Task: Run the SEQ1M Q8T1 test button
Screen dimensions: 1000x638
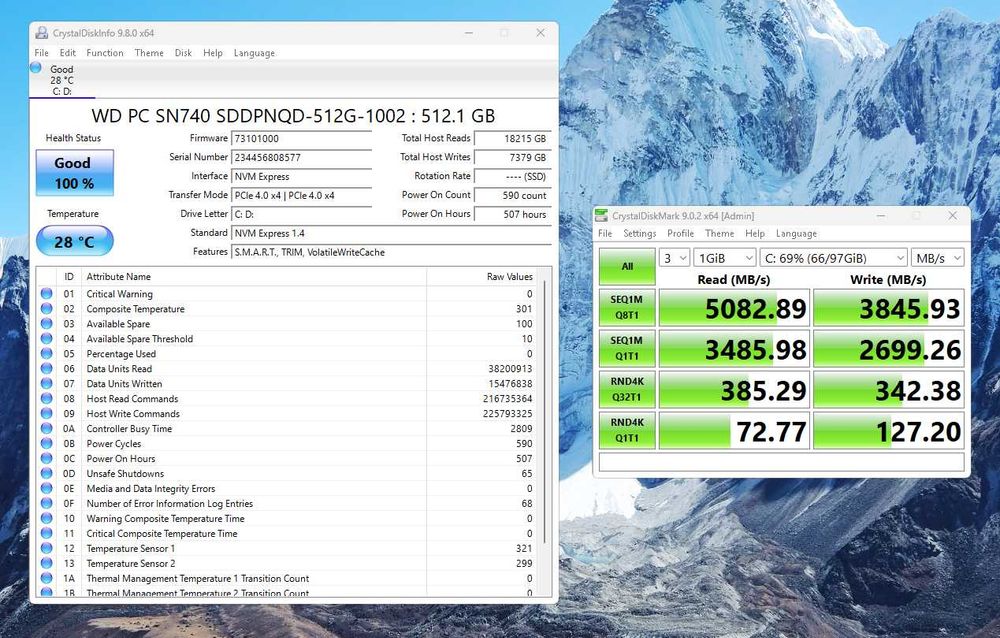Action: 627,307
